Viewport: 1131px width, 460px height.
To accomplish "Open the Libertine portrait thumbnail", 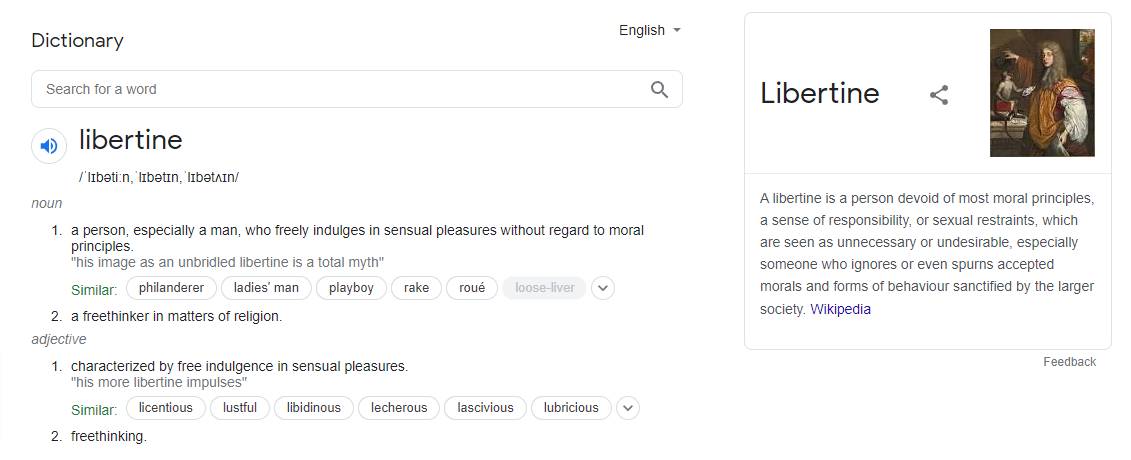I will (x=1042, y=93).
